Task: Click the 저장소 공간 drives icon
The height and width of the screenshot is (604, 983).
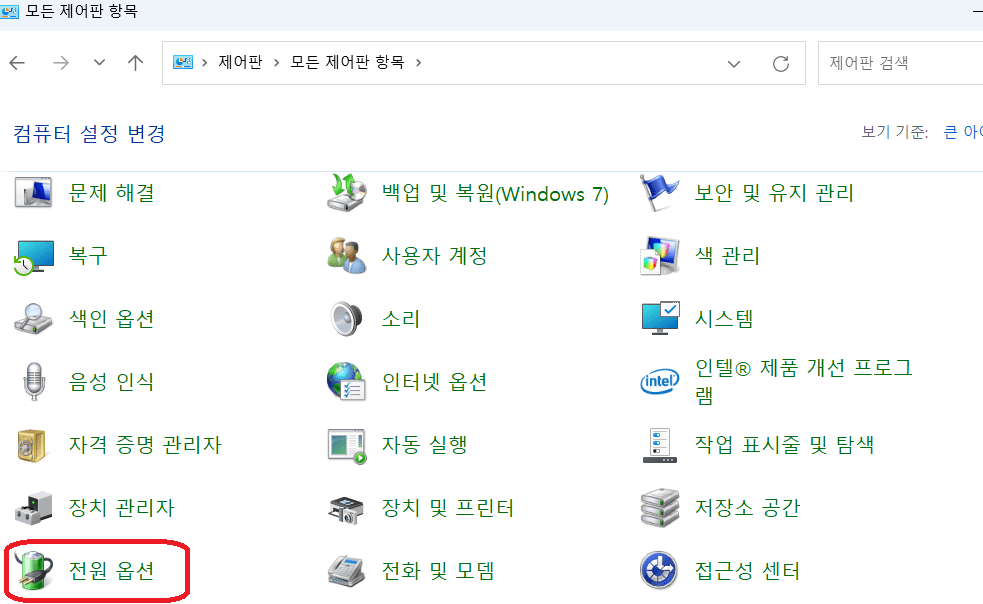Action: pyautogui.click(x=660, y=508)
